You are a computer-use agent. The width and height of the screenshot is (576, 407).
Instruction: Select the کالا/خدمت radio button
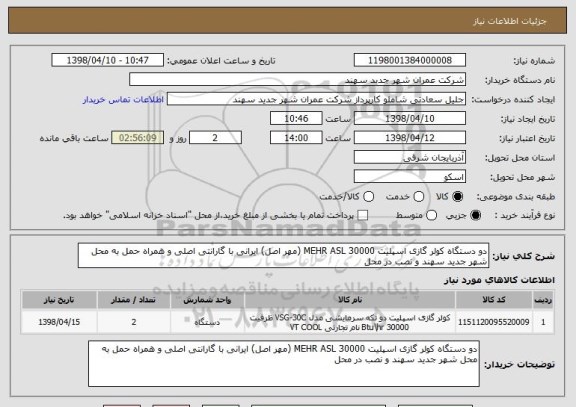[368, 197]
